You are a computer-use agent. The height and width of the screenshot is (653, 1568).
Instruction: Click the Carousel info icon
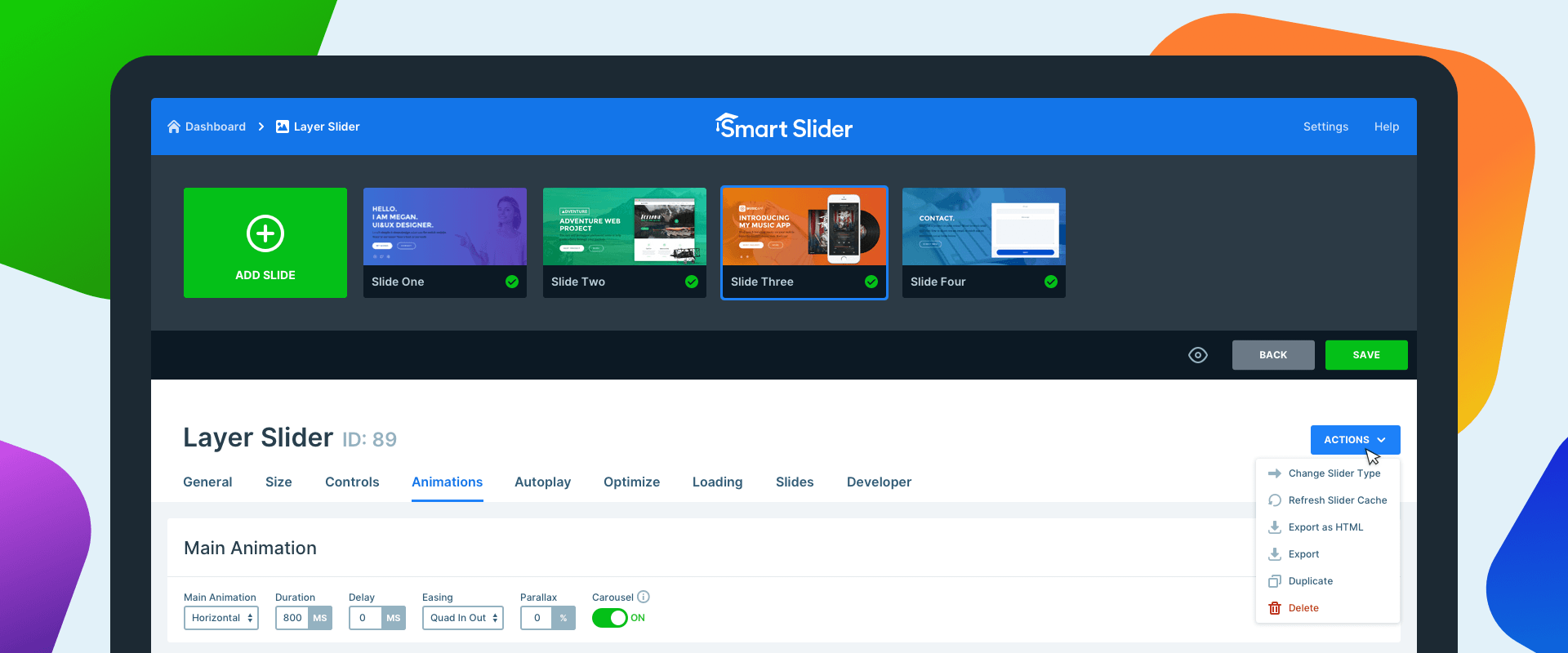point(644,597)
